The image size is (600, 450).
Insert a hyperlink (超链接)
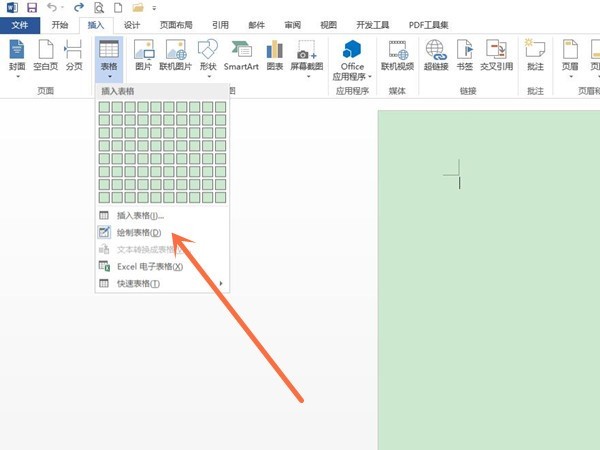tap(436, 55)
